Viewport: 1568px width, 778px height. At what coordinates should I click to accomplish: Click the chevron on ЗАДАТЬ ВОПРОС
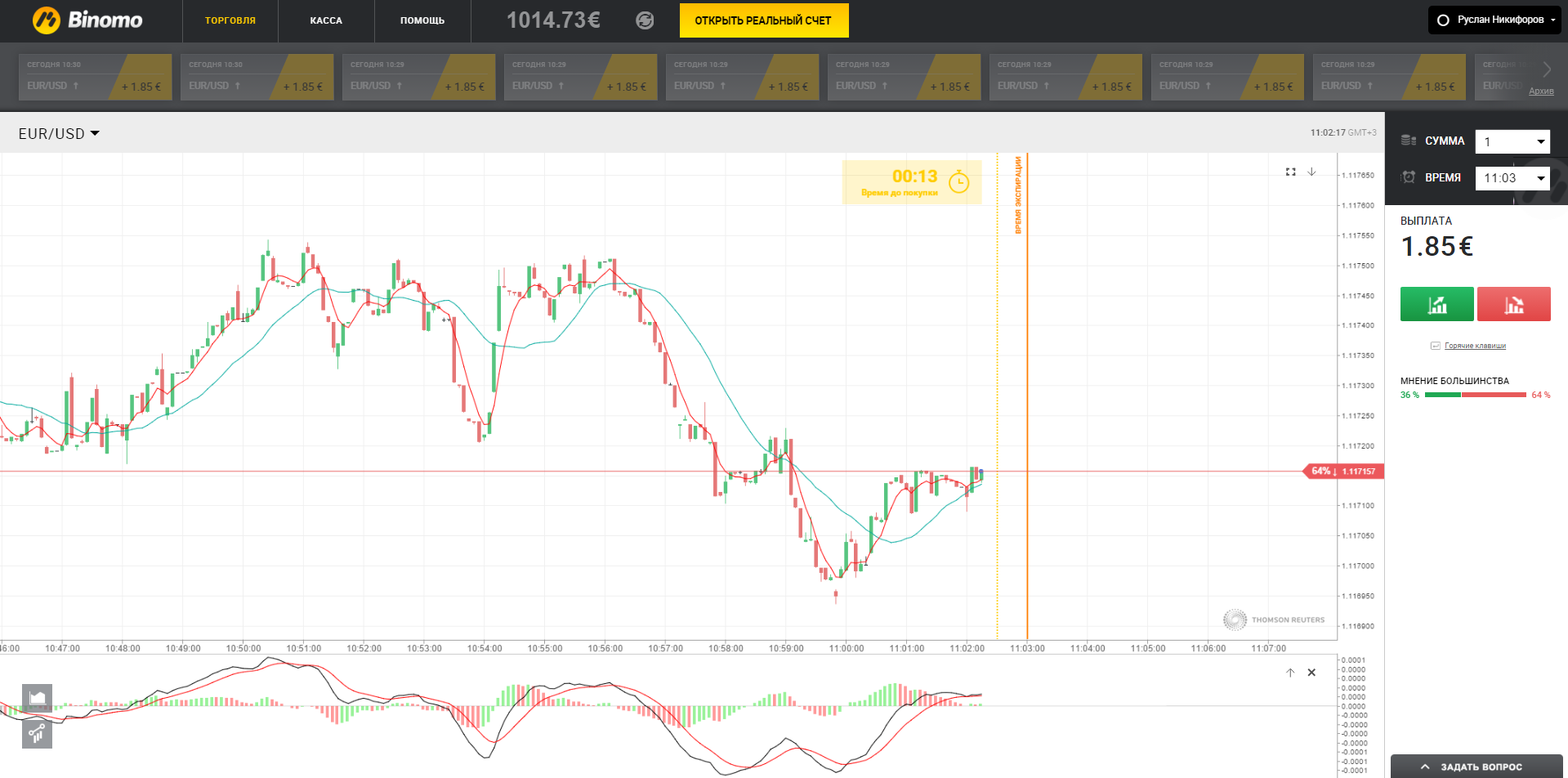click(1425, 767)
